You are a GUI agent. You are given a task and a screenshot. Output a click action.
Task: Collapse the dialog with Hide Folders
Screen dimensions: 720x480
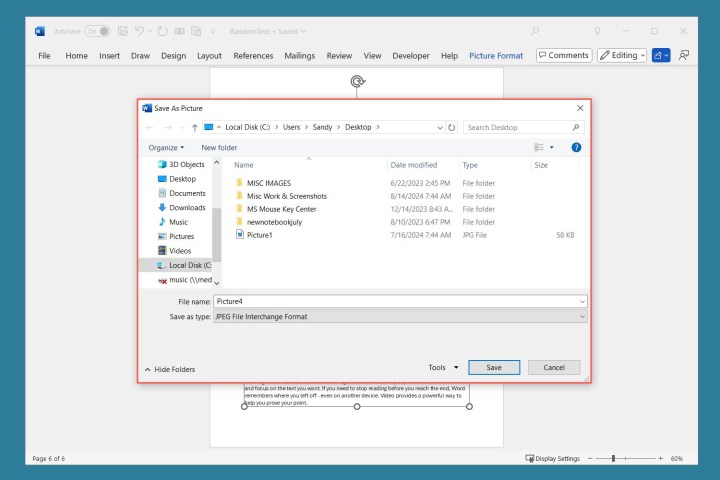(x=170, y=369)
